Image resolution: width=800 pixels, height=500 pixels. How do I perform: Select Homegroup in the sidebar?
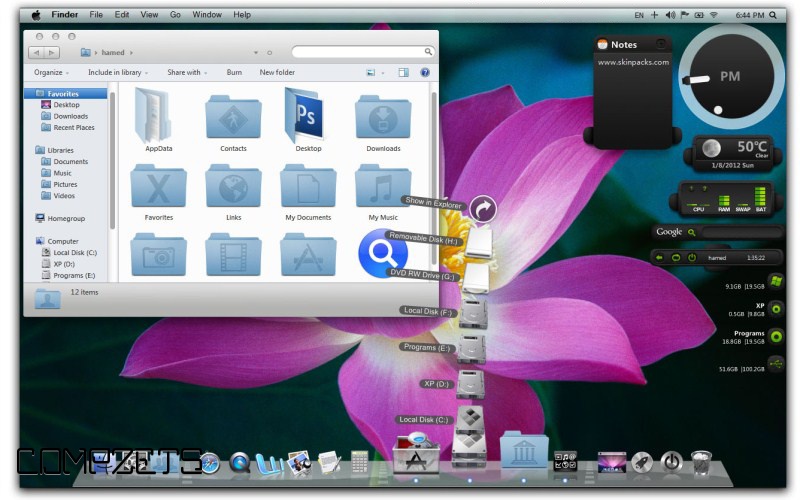(x=66, y=218)
